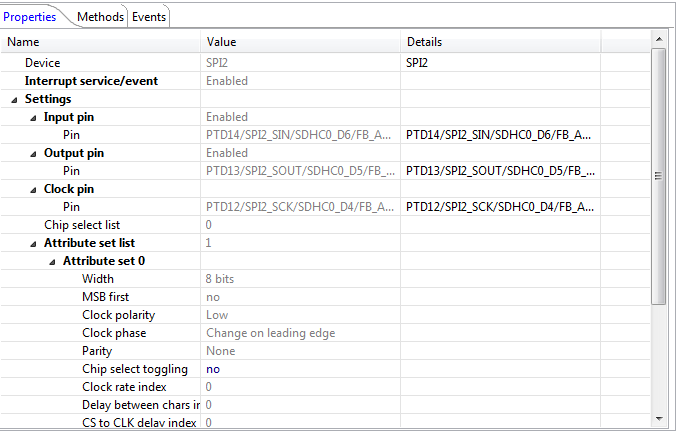Click the Name column header
680x435 pixels.
tap(100, 42)
